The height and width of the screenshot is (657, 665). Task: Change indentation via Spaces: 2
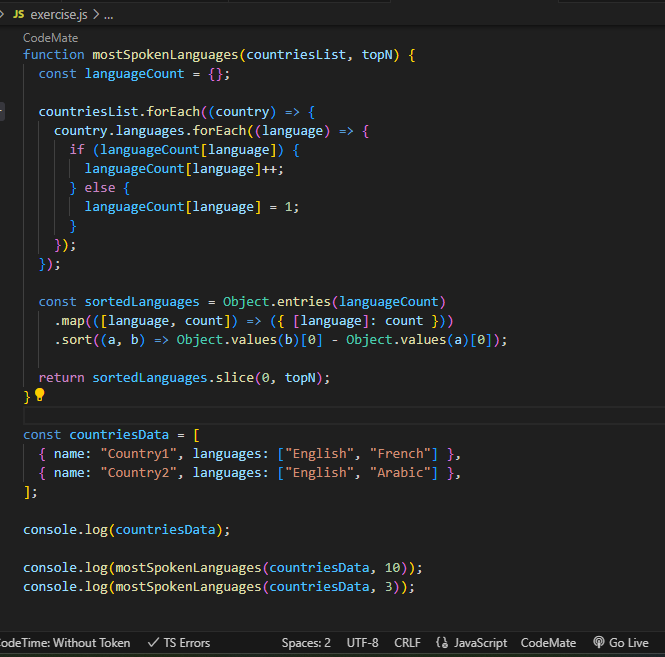306,643
